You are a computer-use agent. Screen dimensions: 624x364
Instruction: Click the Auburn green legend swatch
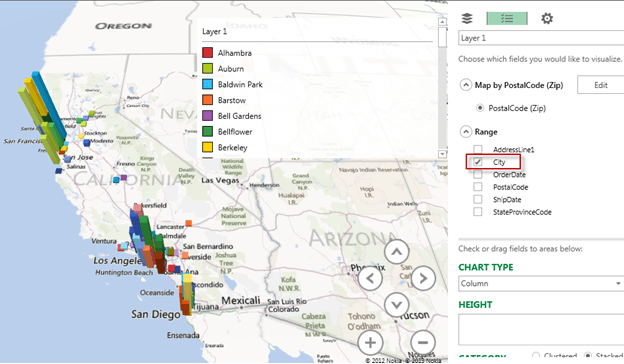click(x=207, y=68)
